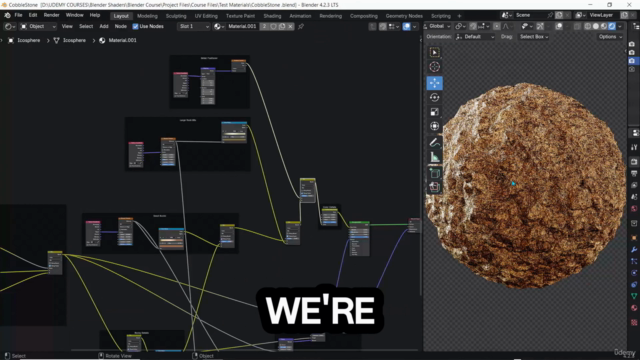Click the ViewLayer name field

pos(603,15)
